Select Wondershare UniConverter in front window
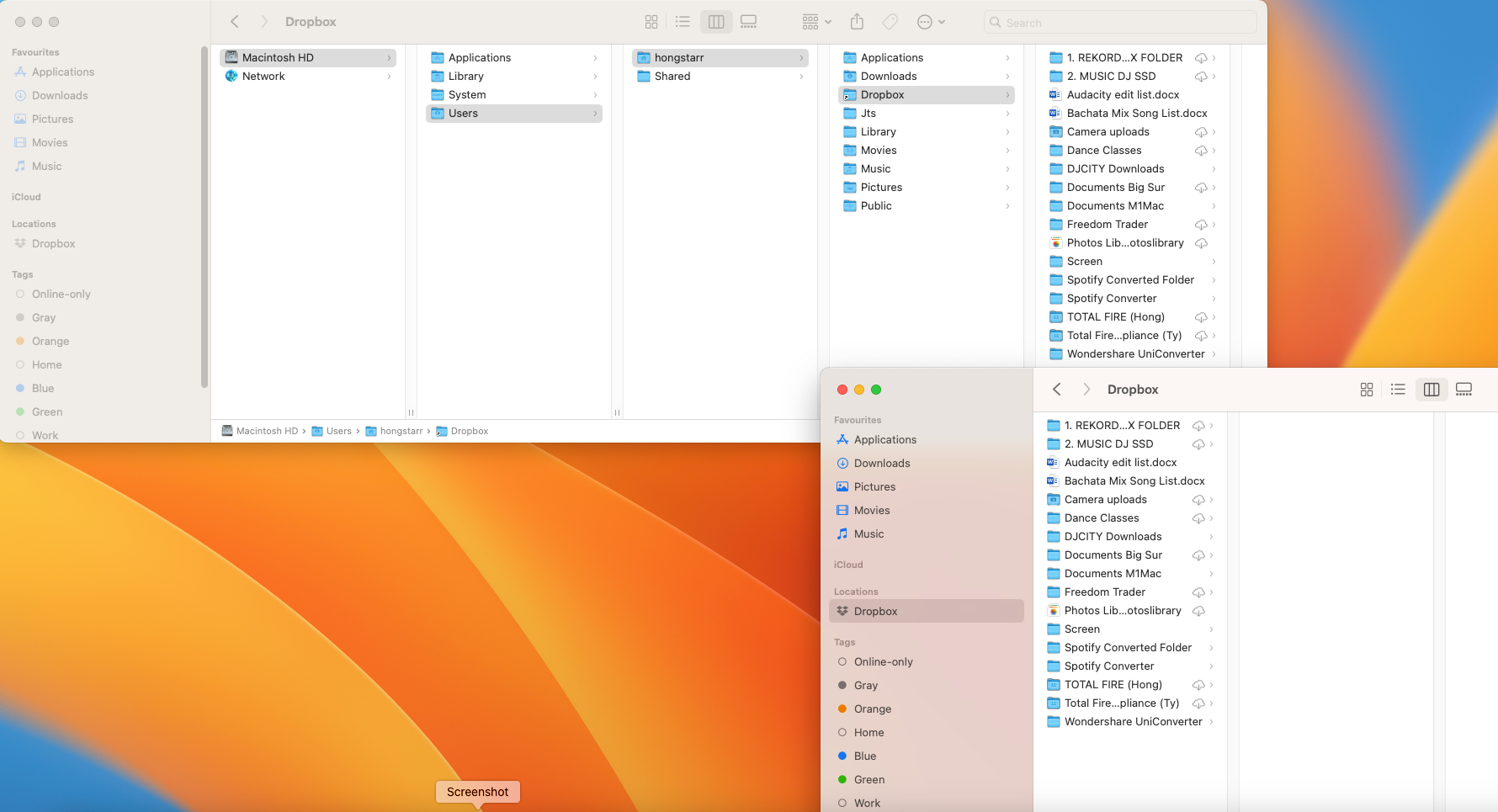The height and width of the screenshot is (812, 1498). pos(1130,722)
